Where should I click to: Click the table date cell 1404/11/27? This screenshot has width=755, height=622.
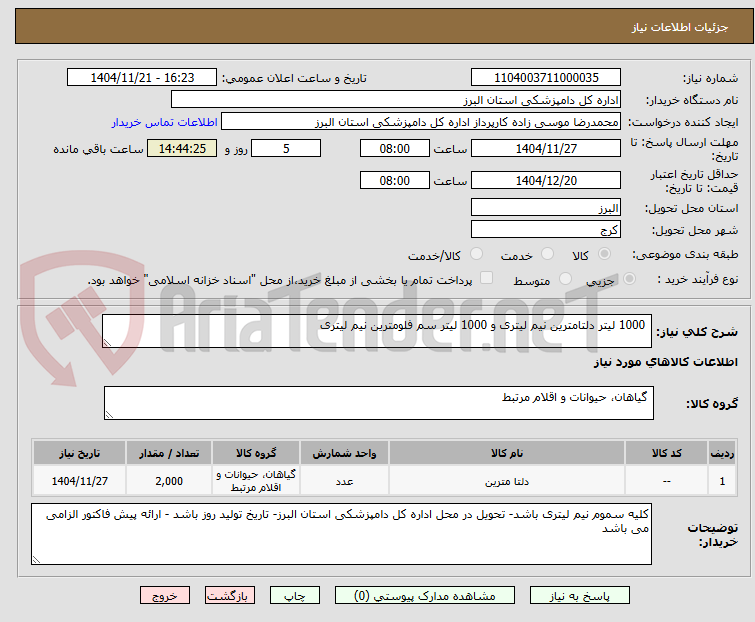(x=79, y=481)
